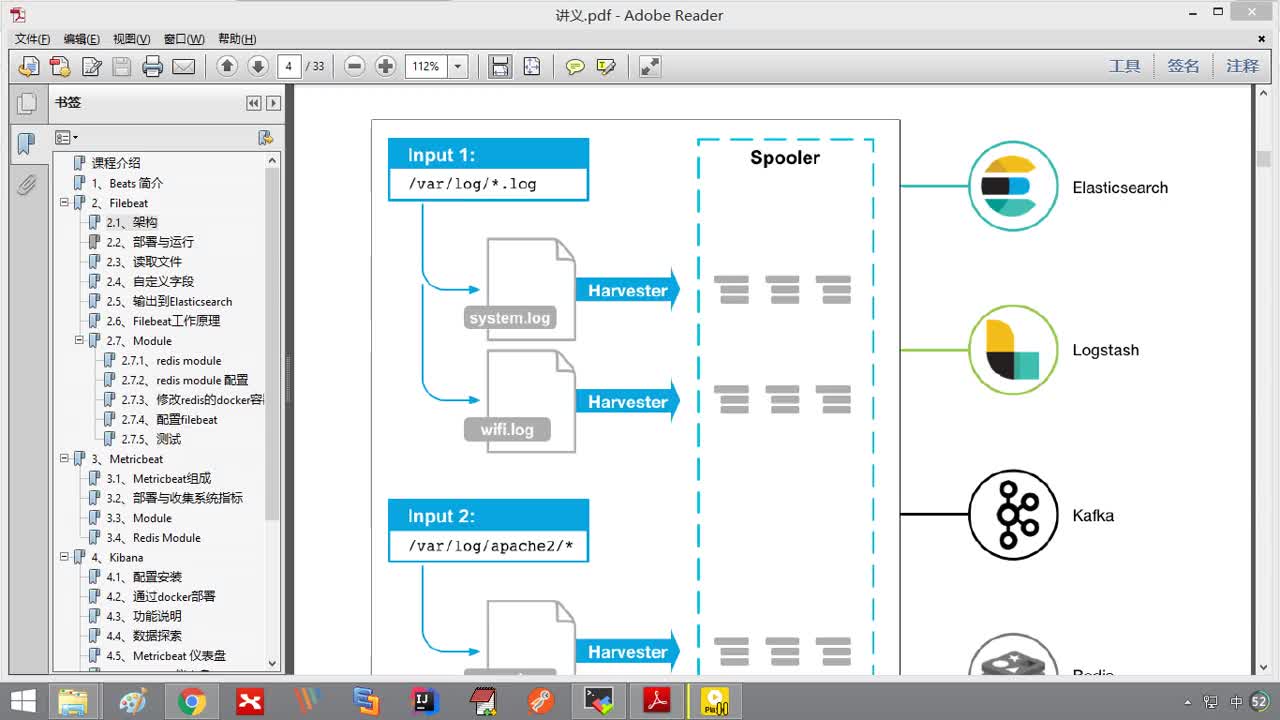The height and width of the screenshot is (720, 1280).
Task: Select the '2.7.4、配置filebeat' bookmark
Action: [169, 420]
